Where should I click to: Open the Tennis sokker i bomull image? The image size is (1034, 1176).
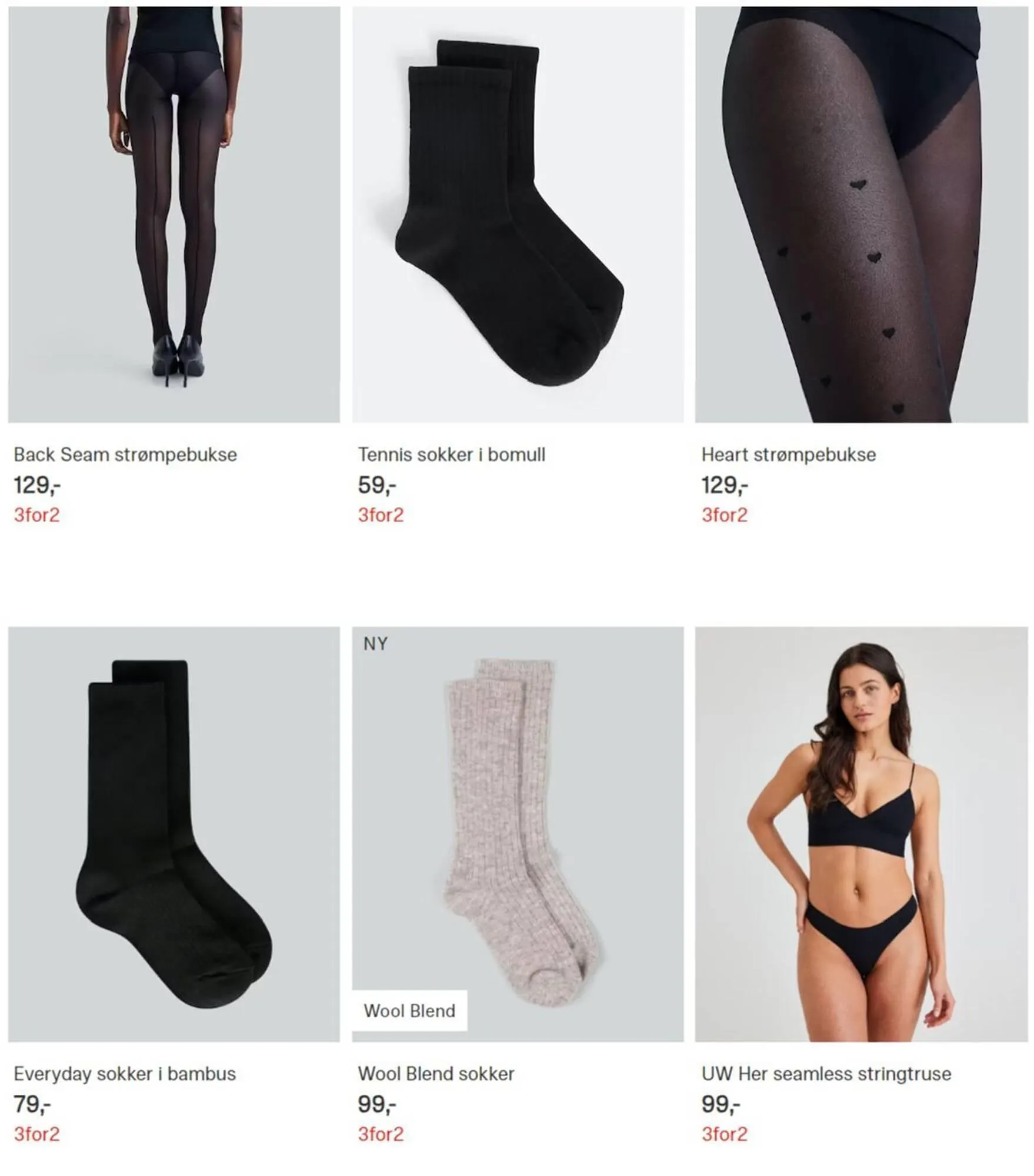click(x=518, y=214)
